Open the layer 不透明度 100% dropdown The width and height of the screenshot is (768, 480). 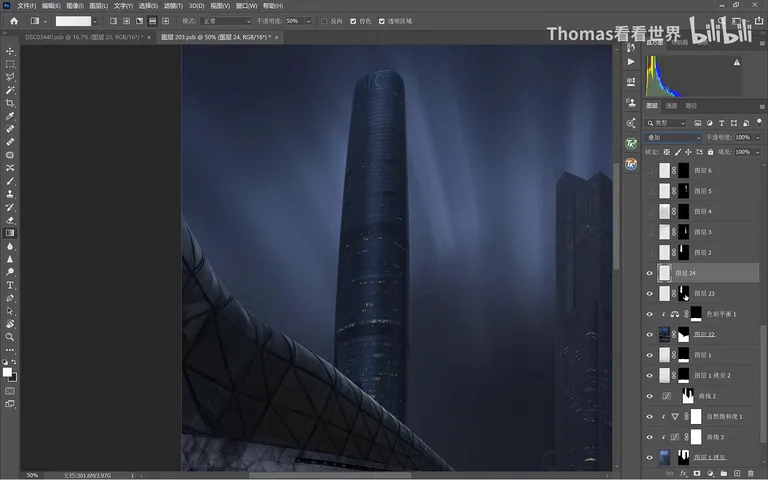coord(757,138)
